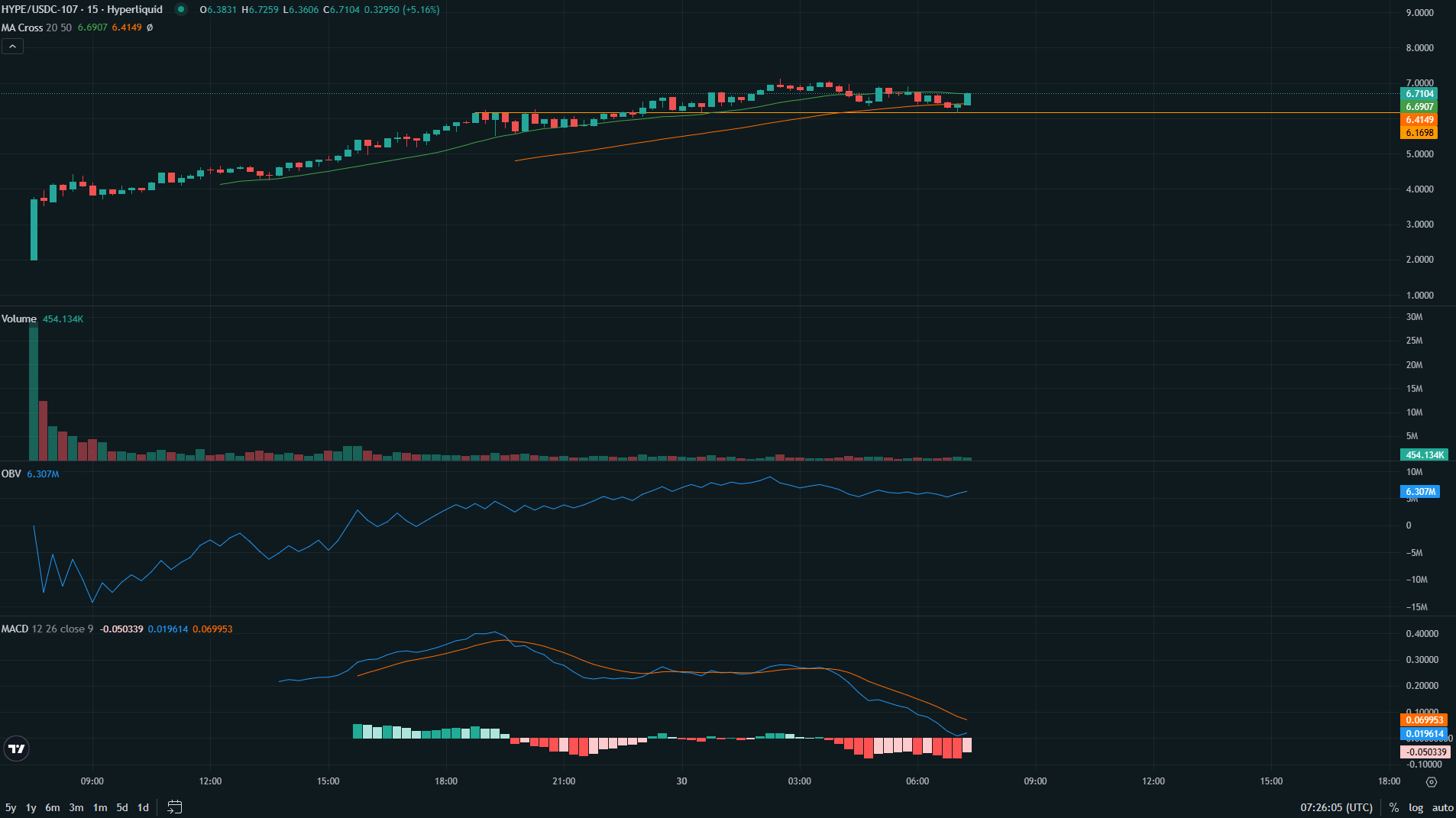This screenshot has width=1456, height=818.
Task: Click the go-to-date calendar icon
Action: 175,807
